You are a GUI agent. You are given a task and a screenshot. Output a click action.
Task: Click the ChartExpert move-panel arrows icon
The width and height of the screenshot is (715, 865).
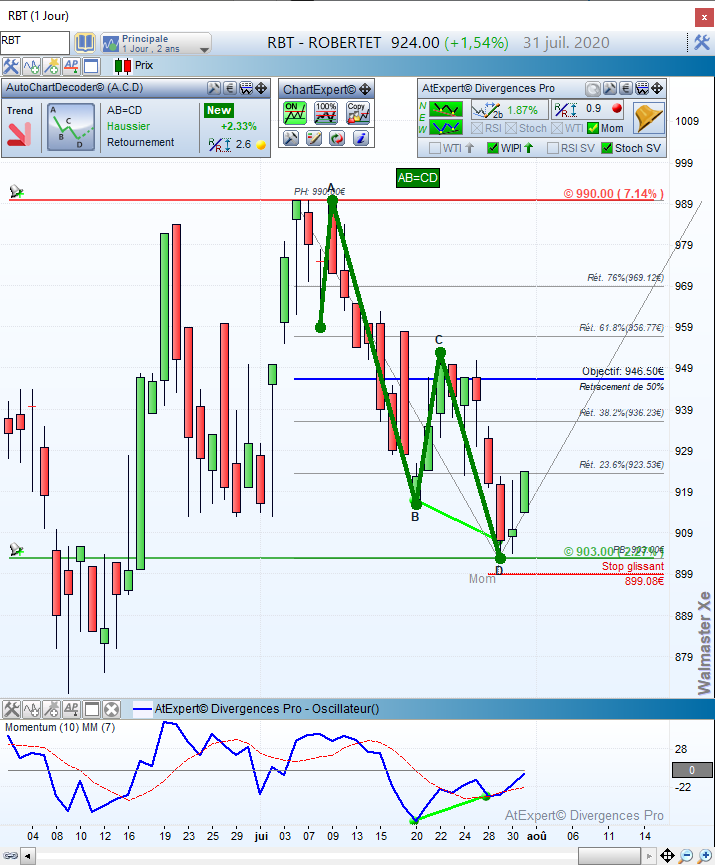coord(365,89)
